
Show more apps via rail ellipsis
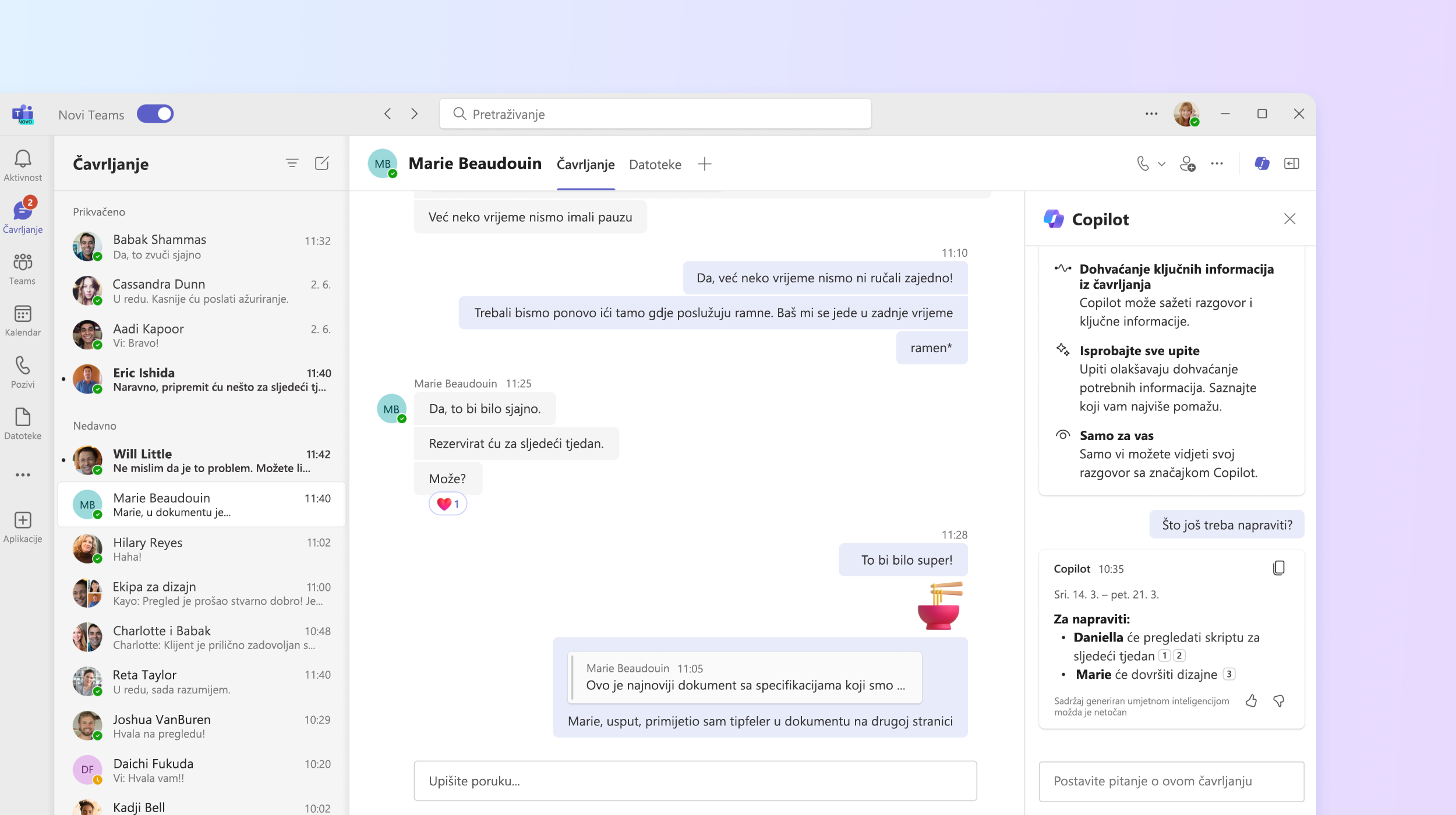pos(23,475)
